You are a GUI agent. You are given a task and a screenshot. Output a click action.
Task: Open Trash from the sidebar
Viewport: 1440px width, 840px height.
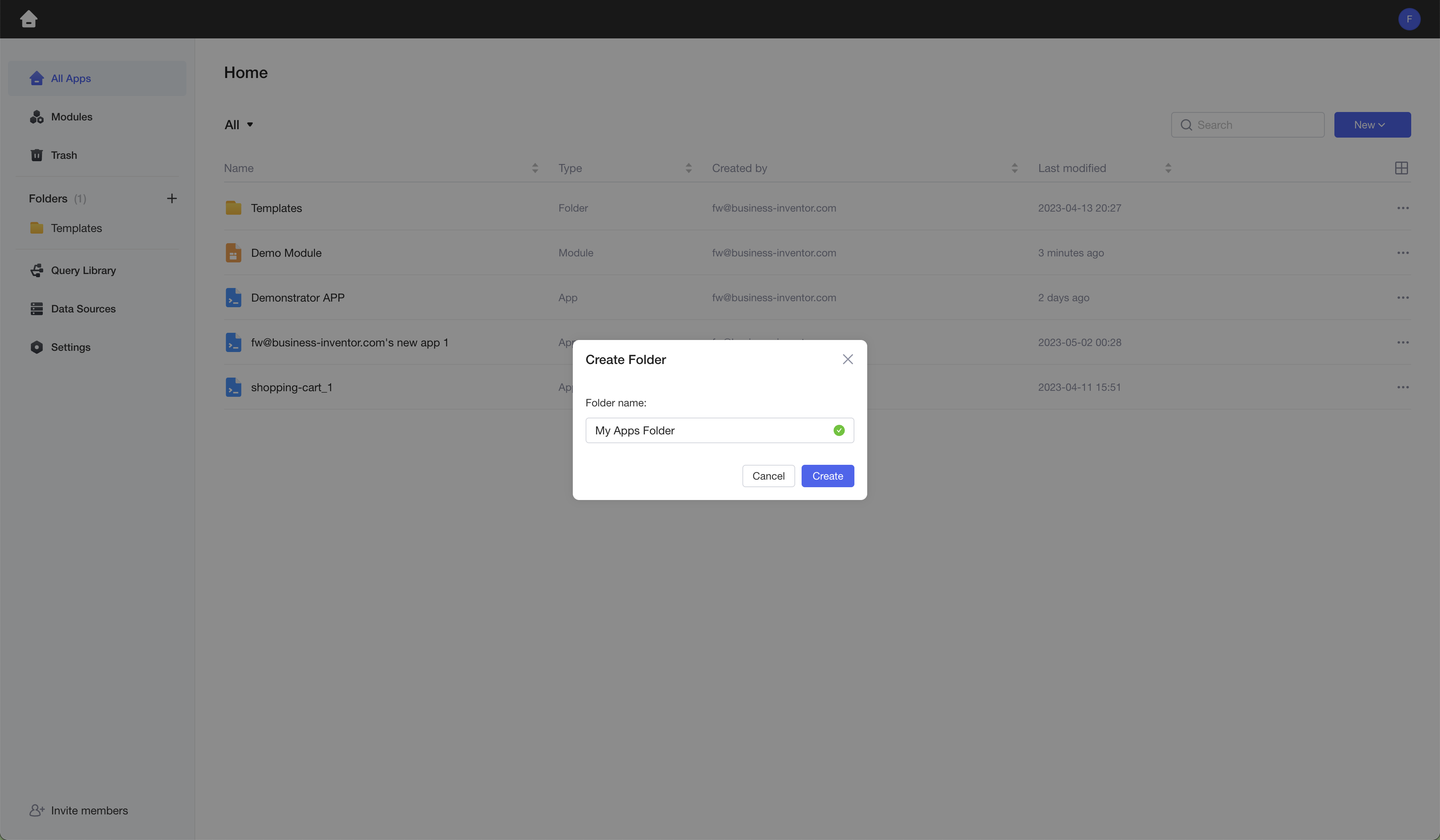[x=64, y=155]
